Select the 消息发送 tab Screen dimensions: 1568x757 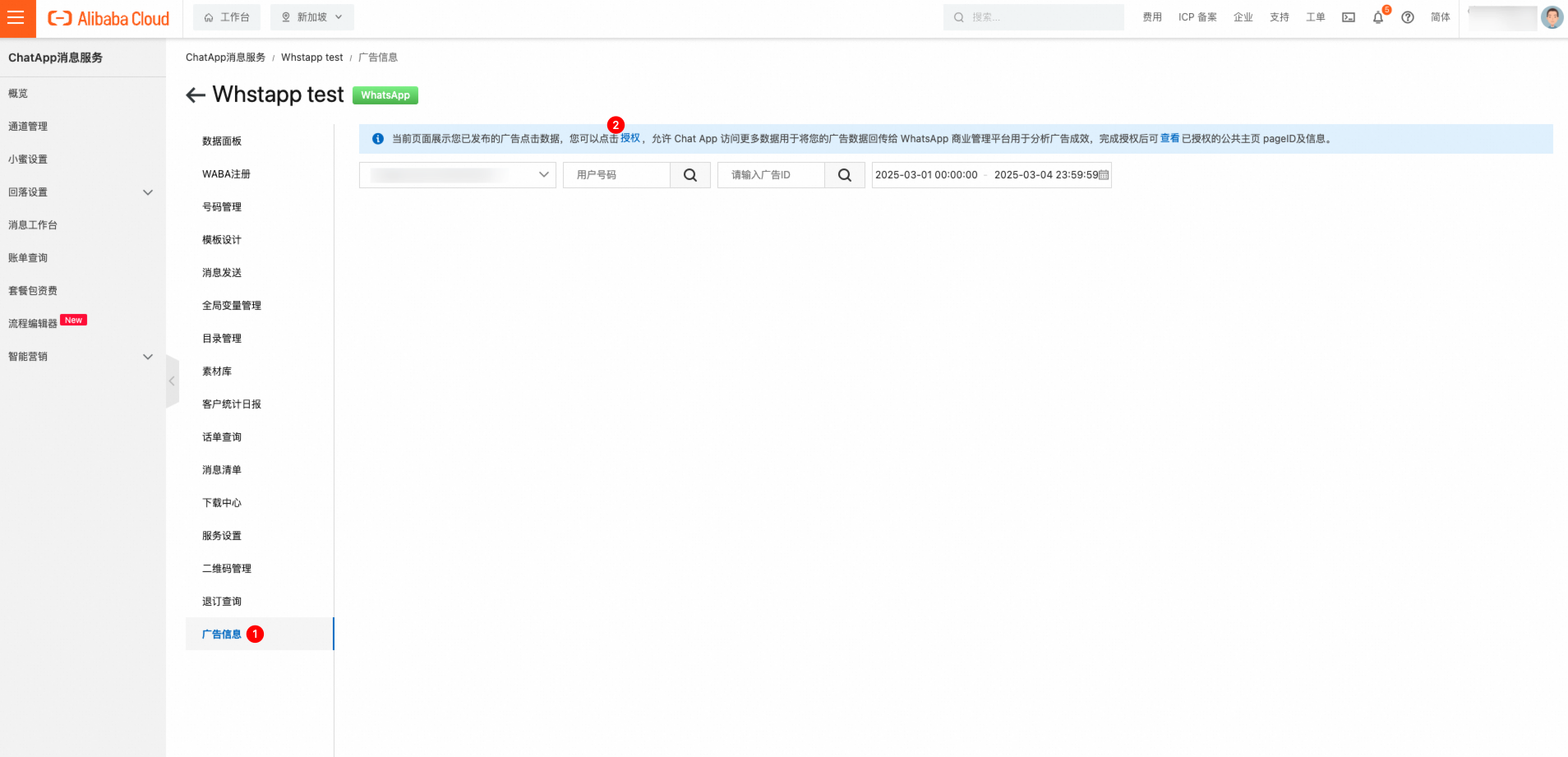(x=260, y=273)
